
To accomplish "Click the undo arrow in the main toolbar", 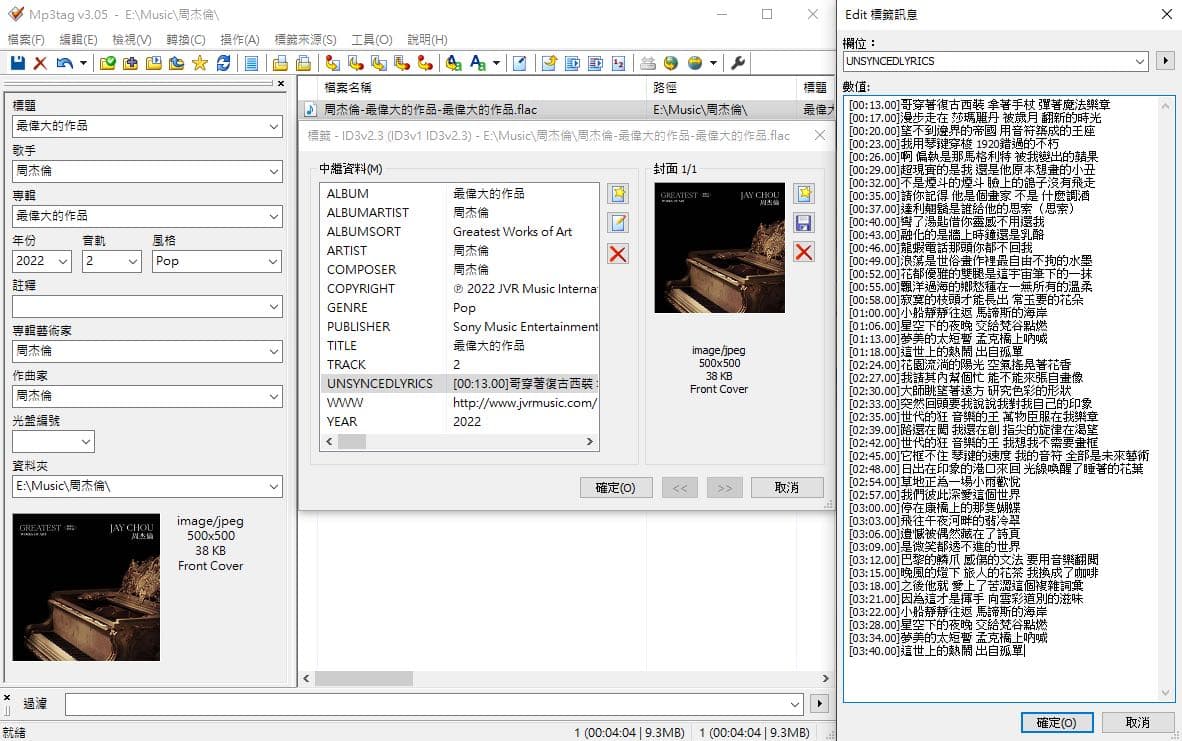I will pos(64,63).
